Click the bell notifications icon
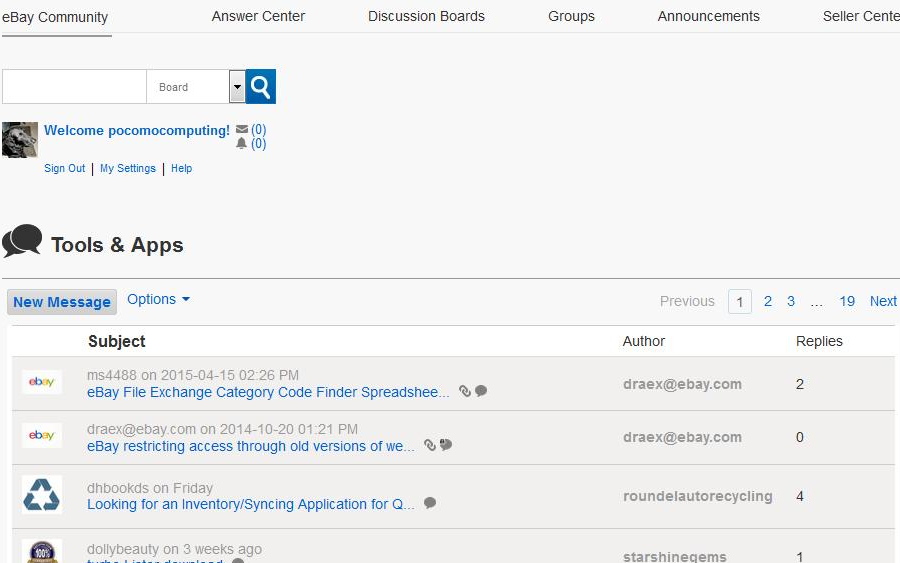Viewport: 900px width, 563px height. point(242,144)
